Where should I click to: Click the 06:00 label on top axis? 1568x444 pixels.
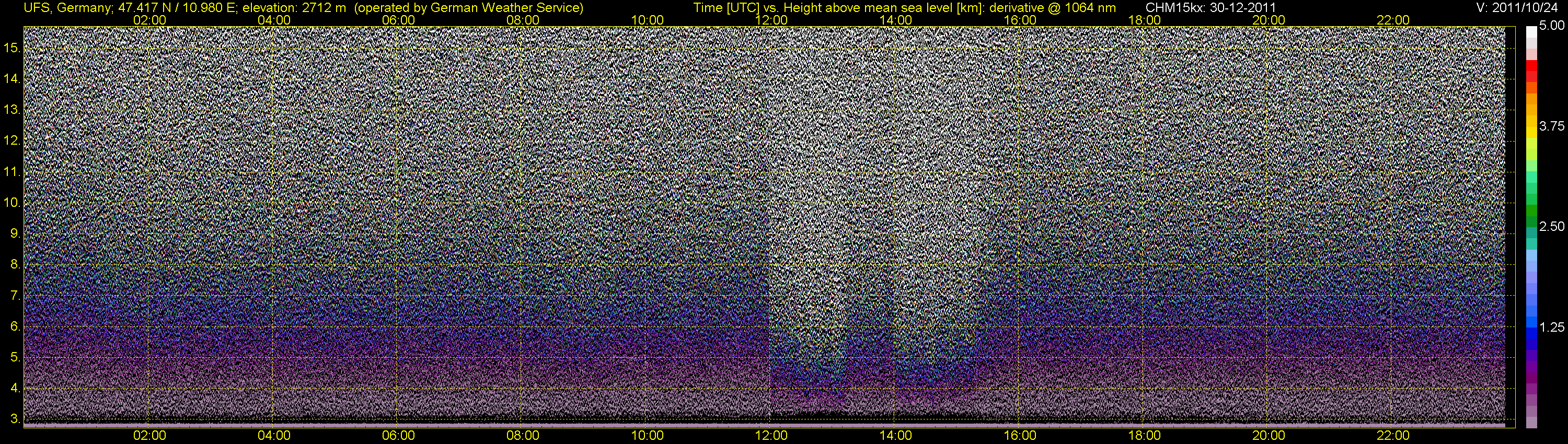point(398,20)
